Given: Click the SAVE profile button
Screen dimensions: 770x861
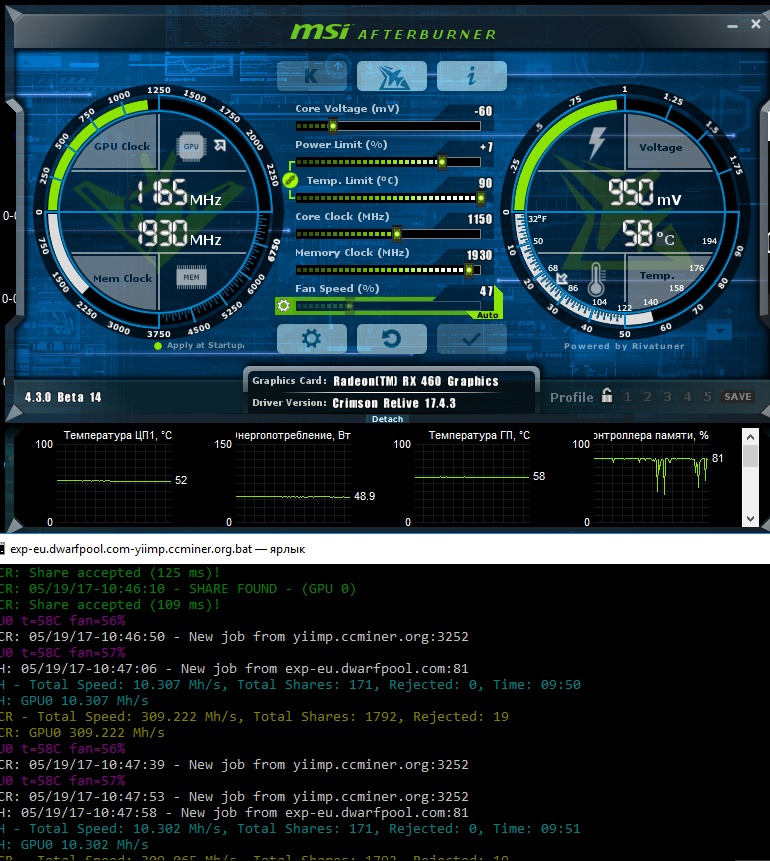Looking at the screenshot, I should (x=738, y=396).
